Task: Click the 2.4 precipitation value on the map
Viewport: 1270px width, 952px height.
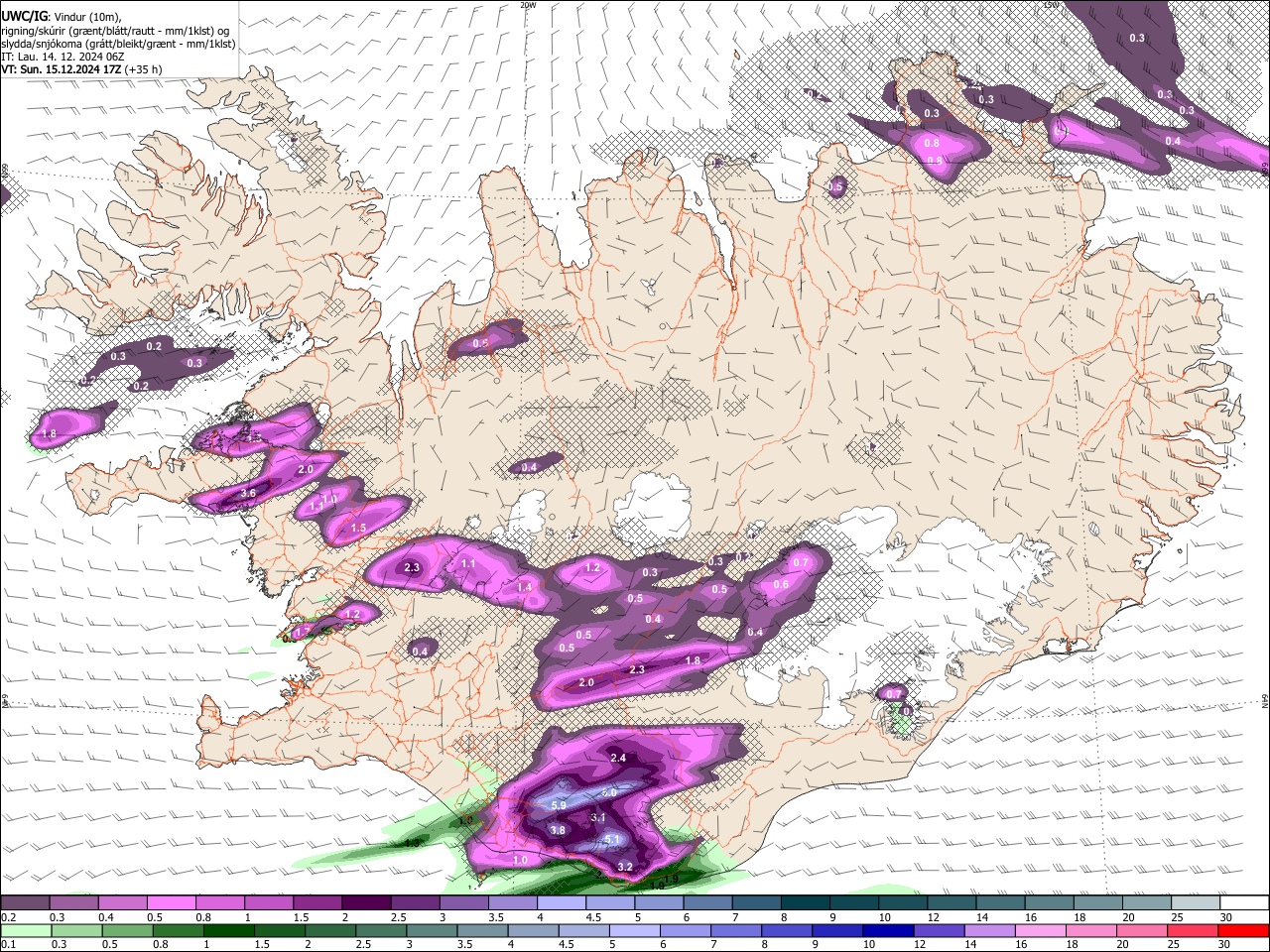Action: point(618,758)
